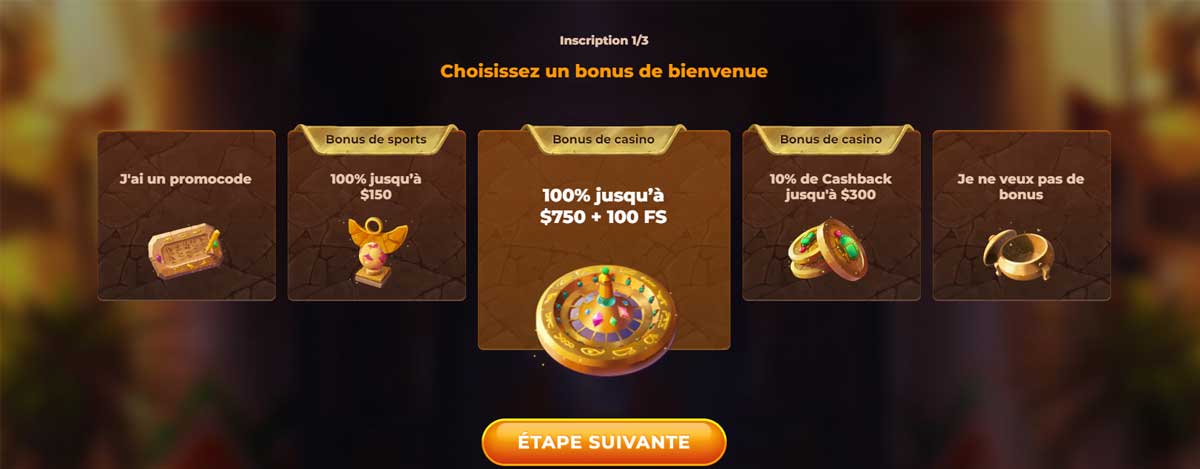Select the "10% de Cashback jusqu'à $300" text
The height and width of the screenshot is (469, 1200).
point(831,187)
